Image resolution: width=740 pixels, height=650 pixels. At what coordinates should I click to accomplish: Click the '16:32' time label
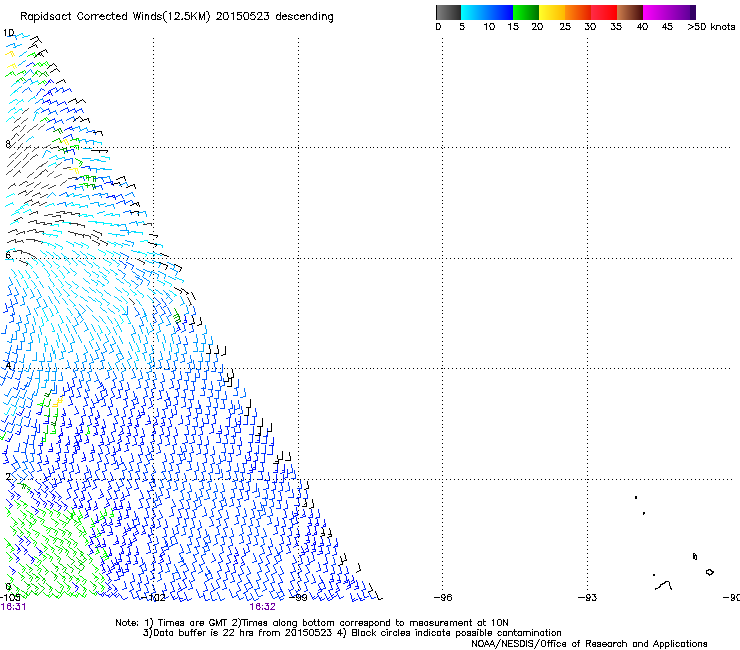(262, 607)
